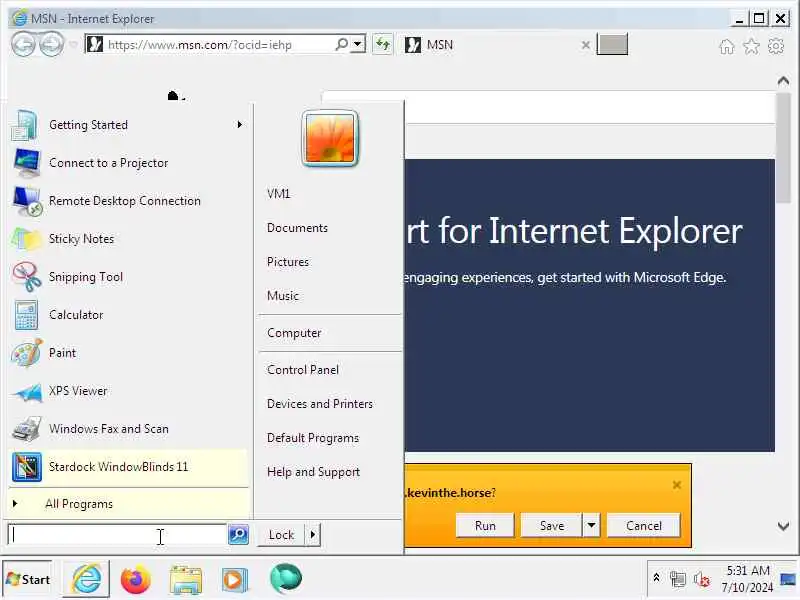Click the Calculator icon

(26, 315)
